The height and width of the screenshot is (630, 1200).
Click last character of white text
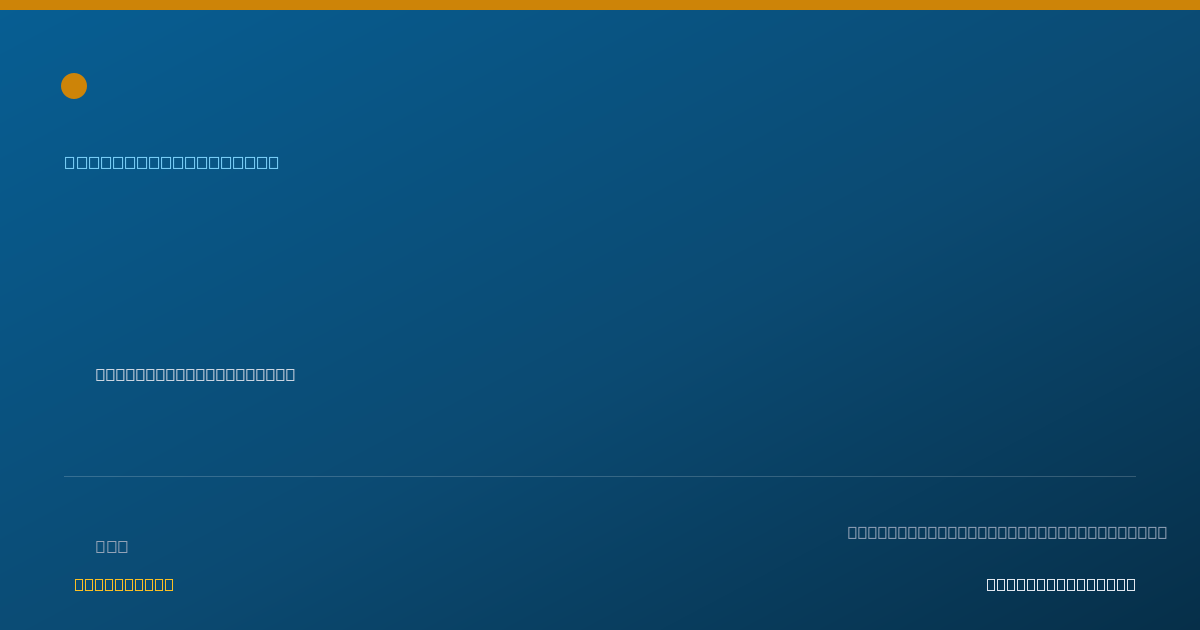[x=1131, y=584]
